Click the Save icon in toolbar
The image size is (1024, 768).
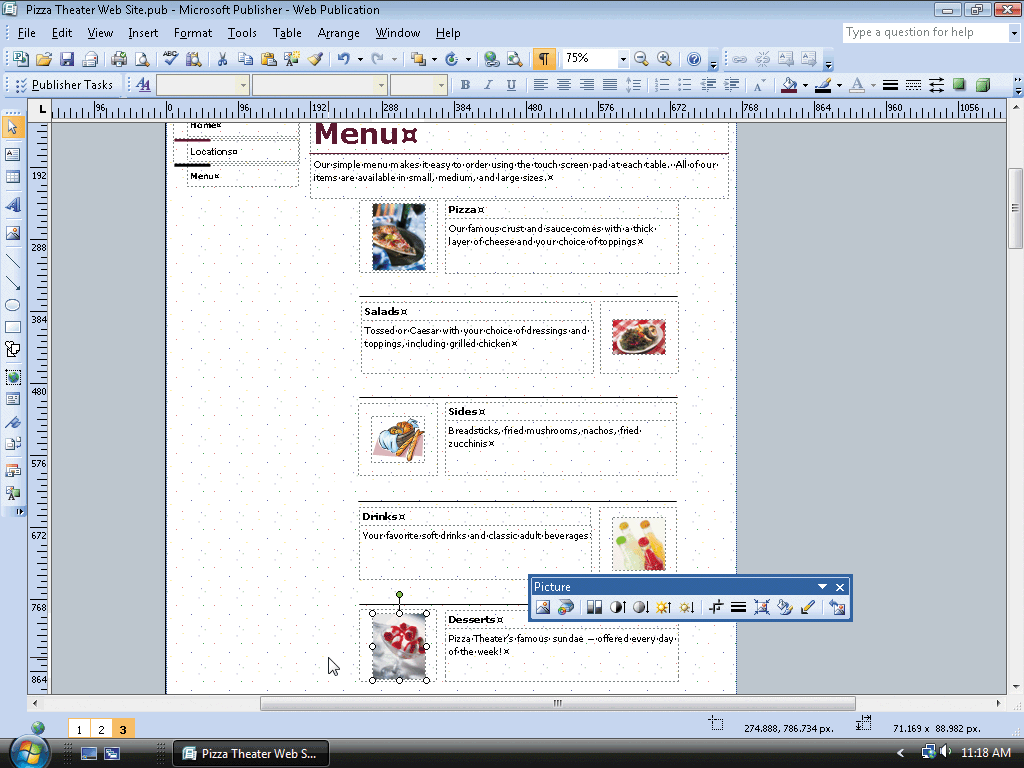click(67, 59)
